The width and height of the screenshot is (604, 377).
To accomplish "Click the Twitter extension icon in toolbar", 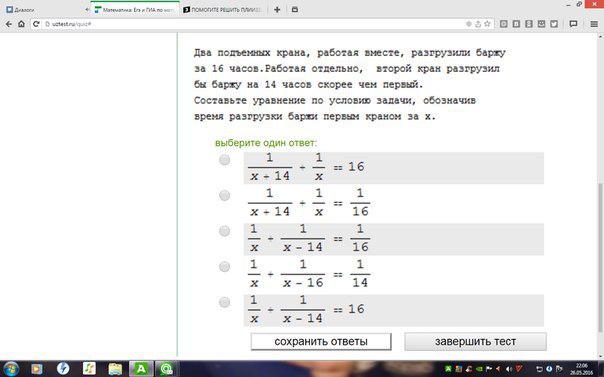I will 554,24.
